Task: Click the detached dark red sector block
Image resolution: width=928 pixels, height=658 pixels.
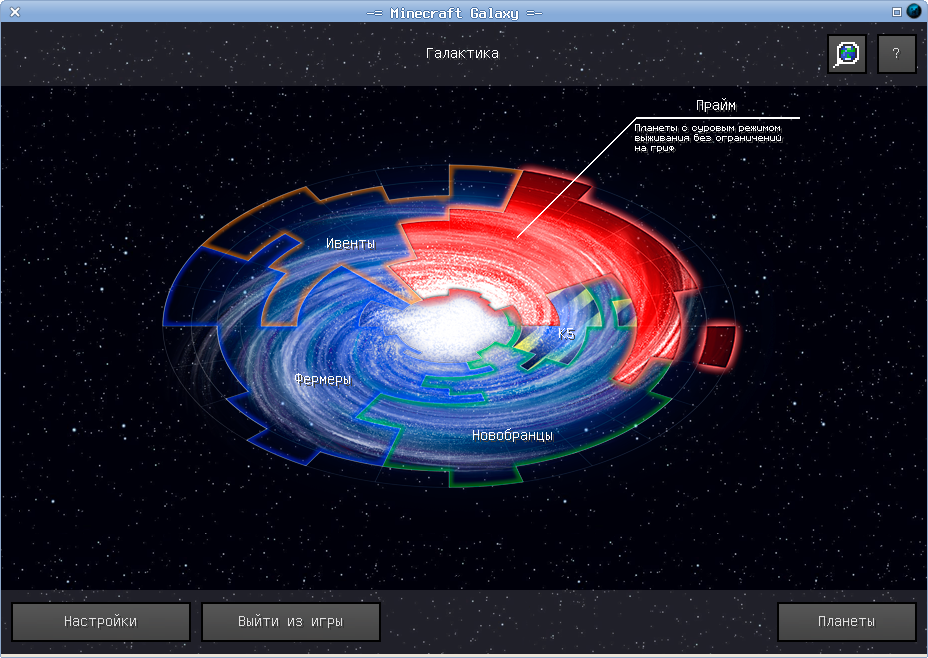Action: point(717,346)
